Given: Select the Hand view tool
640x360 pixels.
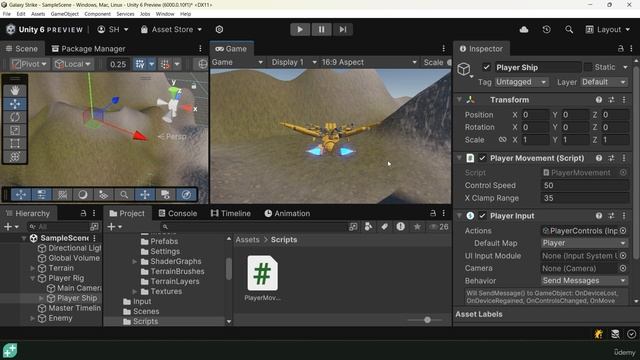Looking at the screenshot, I should (x=15, y=91).
